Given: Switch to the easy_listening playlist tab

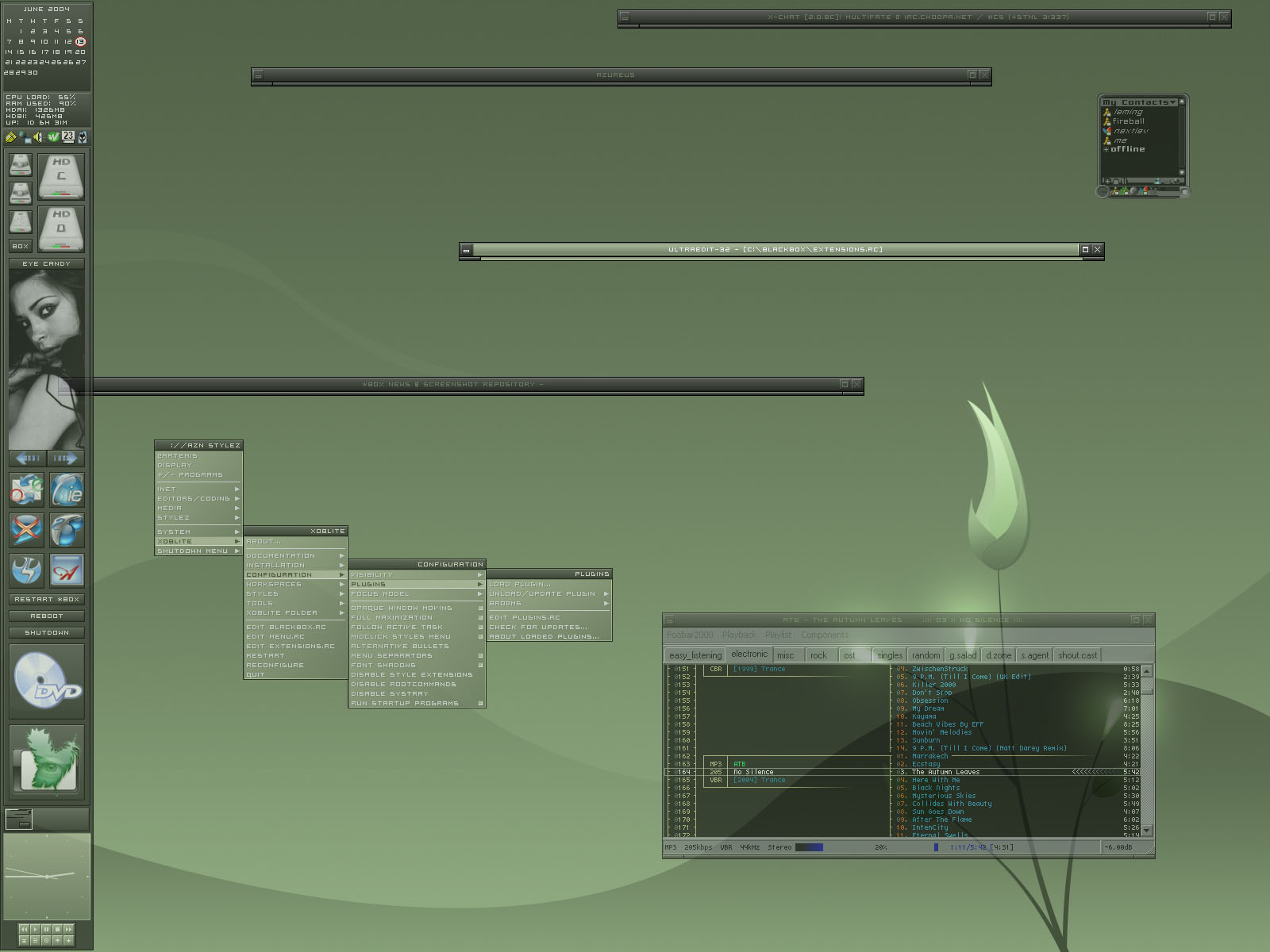Looking at the screenshot, I should coord(695,655).
